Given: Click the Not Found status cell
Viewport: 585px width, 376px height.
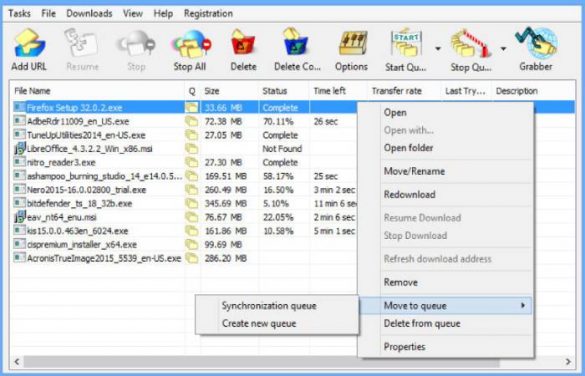Looking at the screenshot, I should (x=282, y=148).
